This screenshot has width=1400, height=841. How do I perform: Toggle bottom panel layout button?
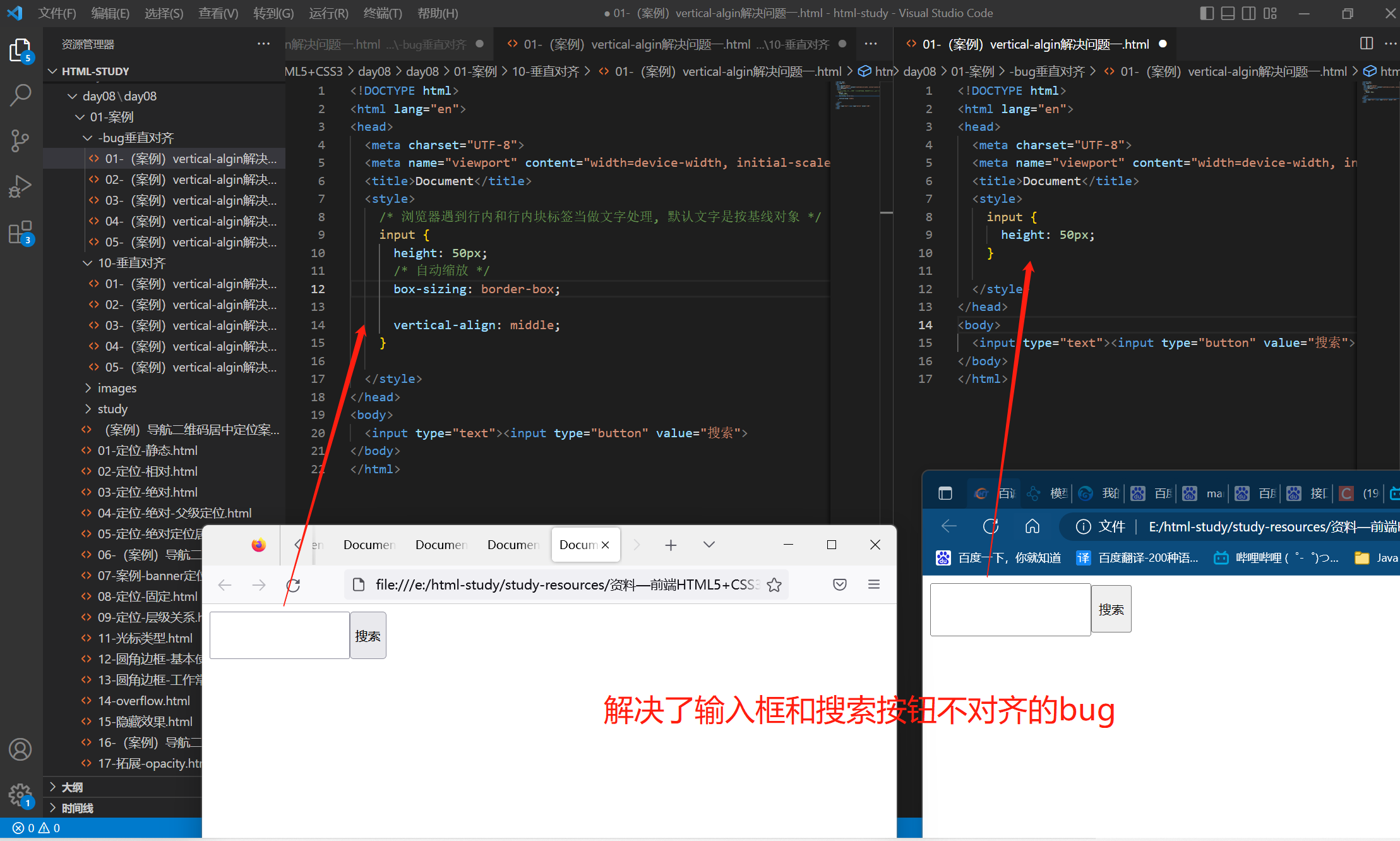[1228, 13]
